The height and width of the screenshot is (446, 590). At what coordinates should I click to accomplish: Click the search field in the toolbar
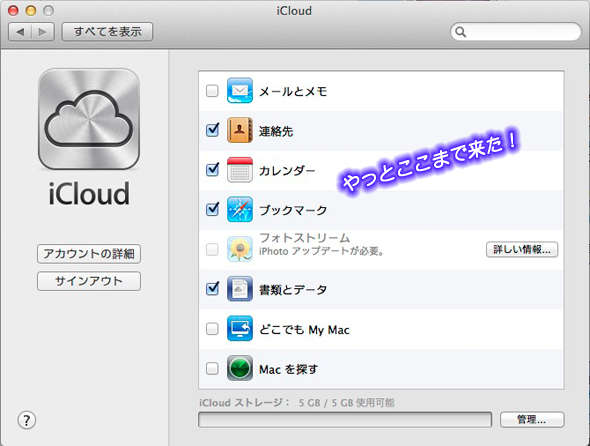tap(516, 32)
